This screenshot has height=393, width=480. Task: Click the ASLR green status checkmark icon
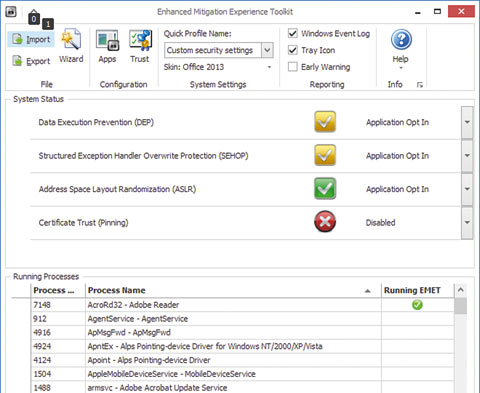pyautogui.click(x=325, y=189)
